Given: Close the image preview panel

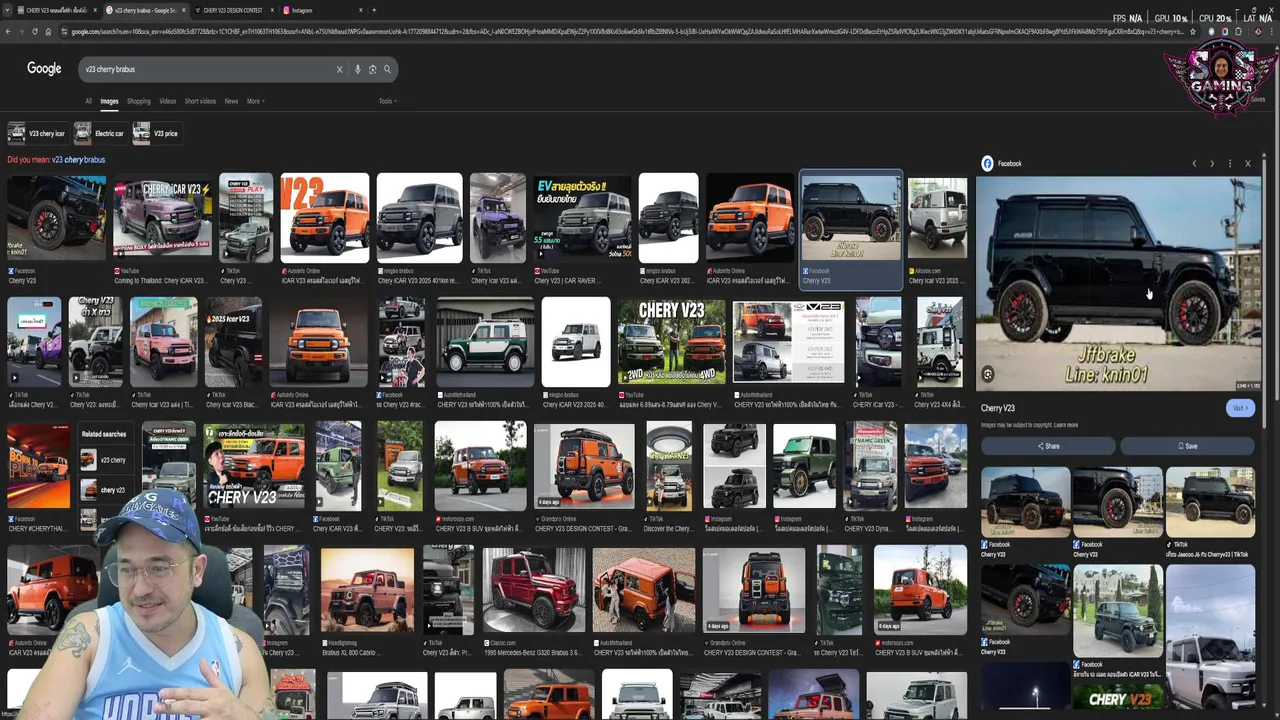Looking at the screenshot, I should (x=1247, y=163).
